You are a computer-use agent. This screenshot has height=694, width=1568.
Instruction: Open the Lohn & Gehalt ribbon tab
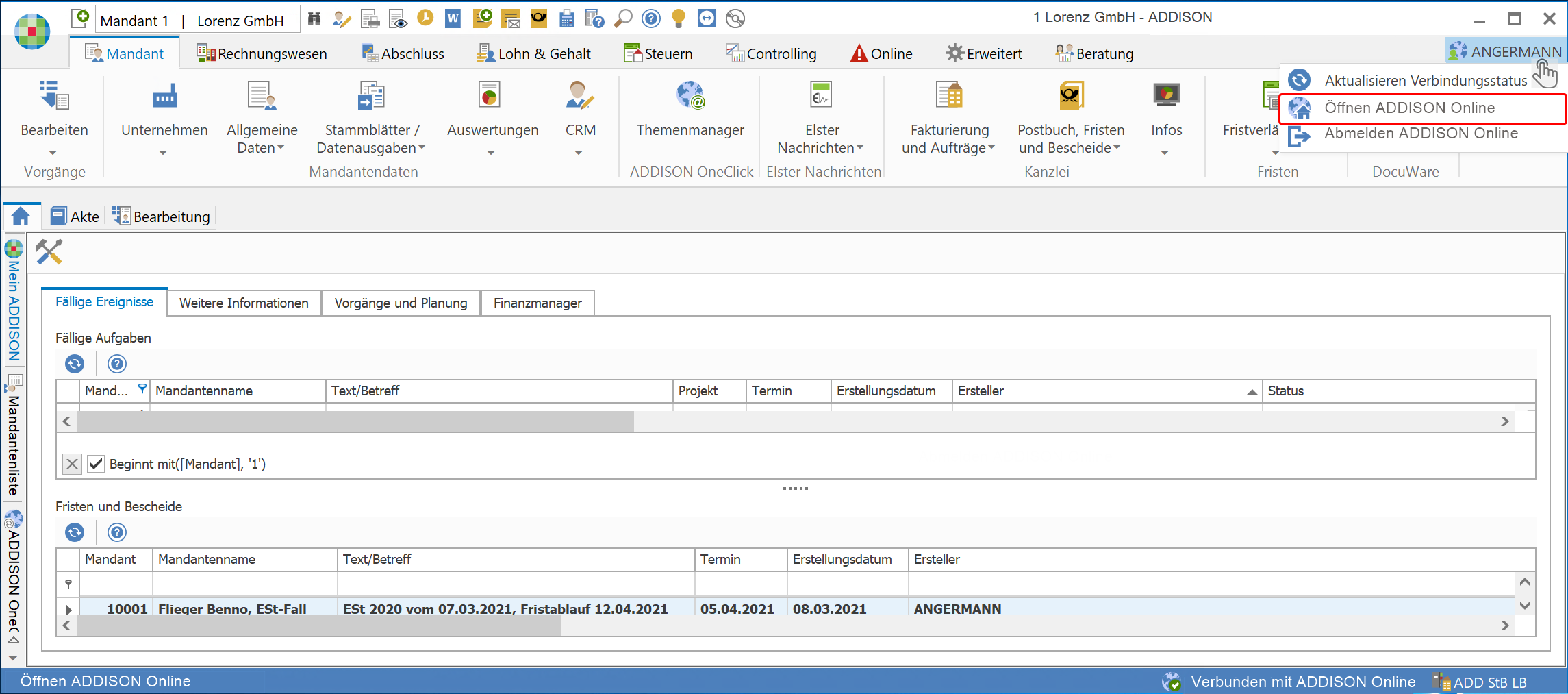[534, 53]
